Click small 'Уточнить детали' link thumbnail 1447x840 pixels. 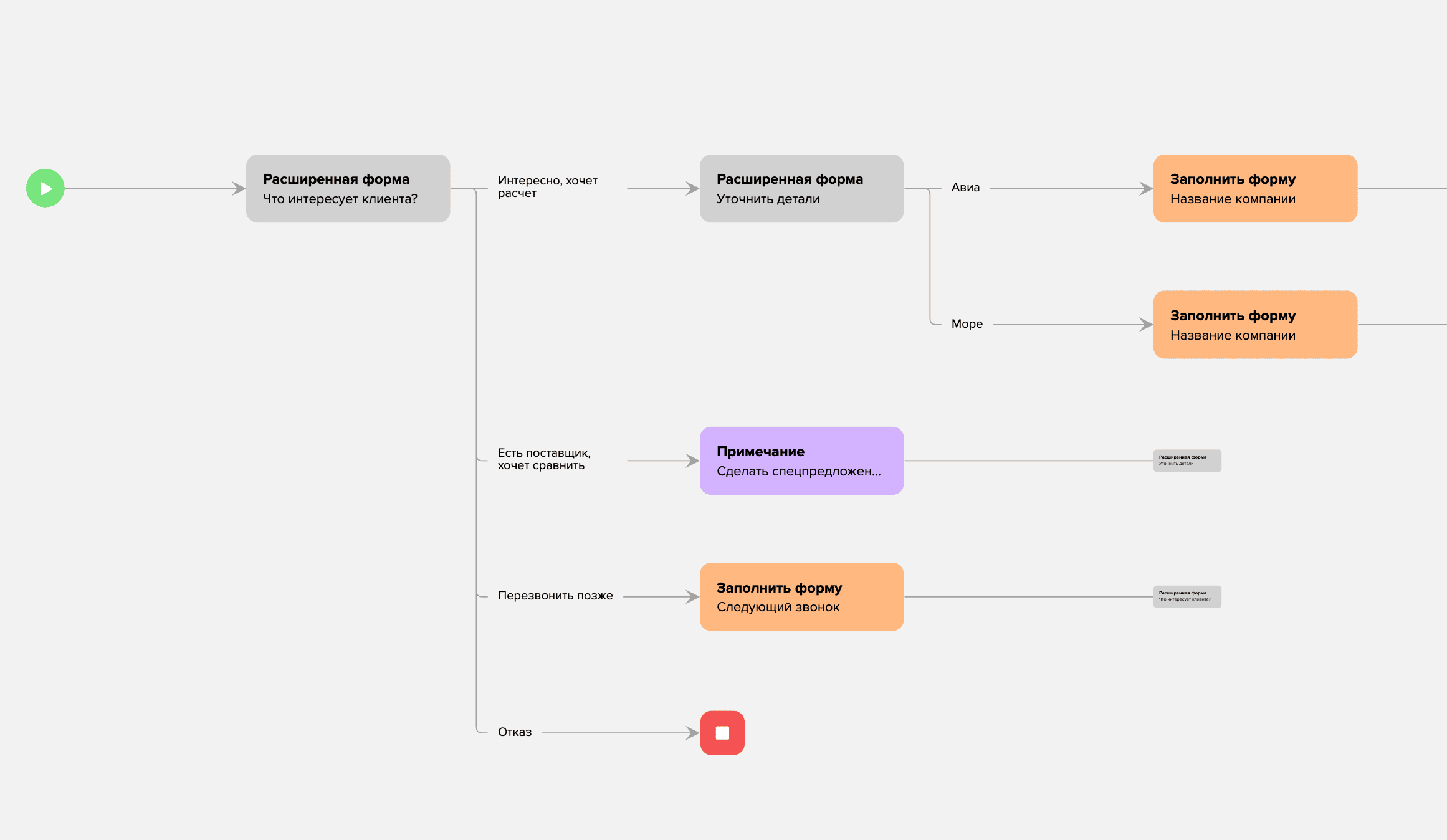(1187, 461)
